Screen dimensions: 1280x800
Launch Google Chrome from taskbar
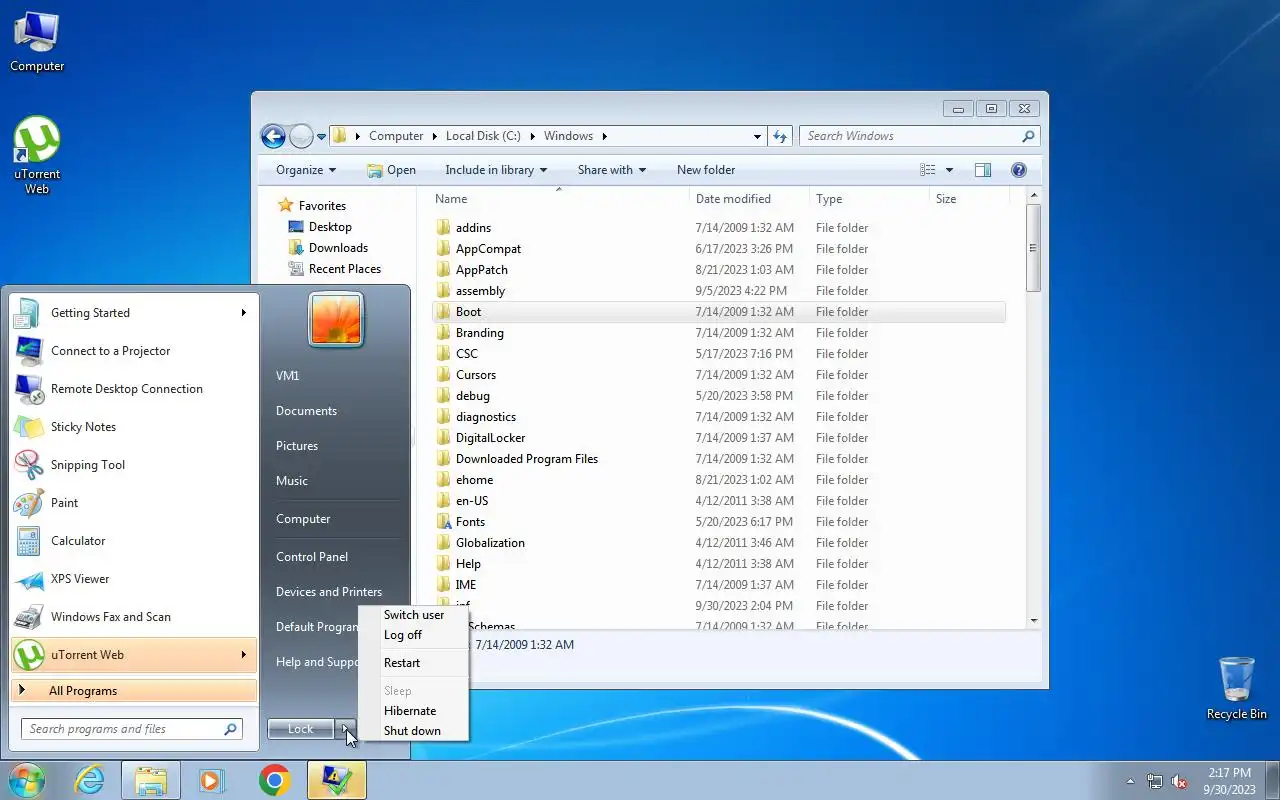[x=274, y=780]
